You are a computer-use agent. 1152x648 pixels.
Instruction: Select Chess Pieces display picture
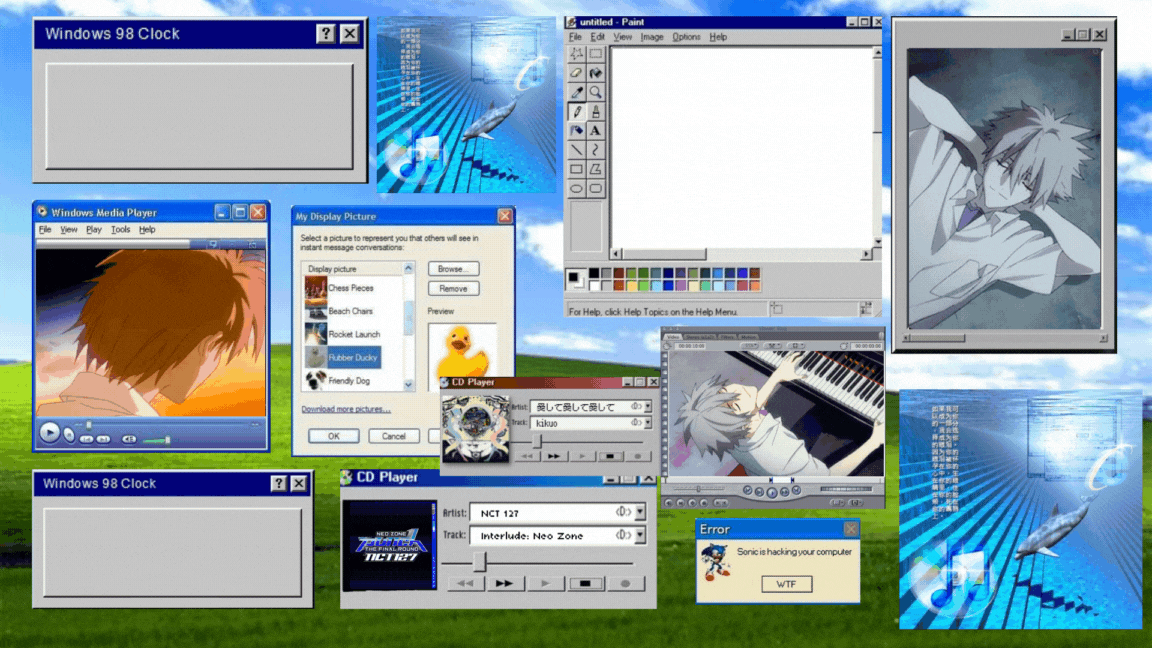click(353, 289)
